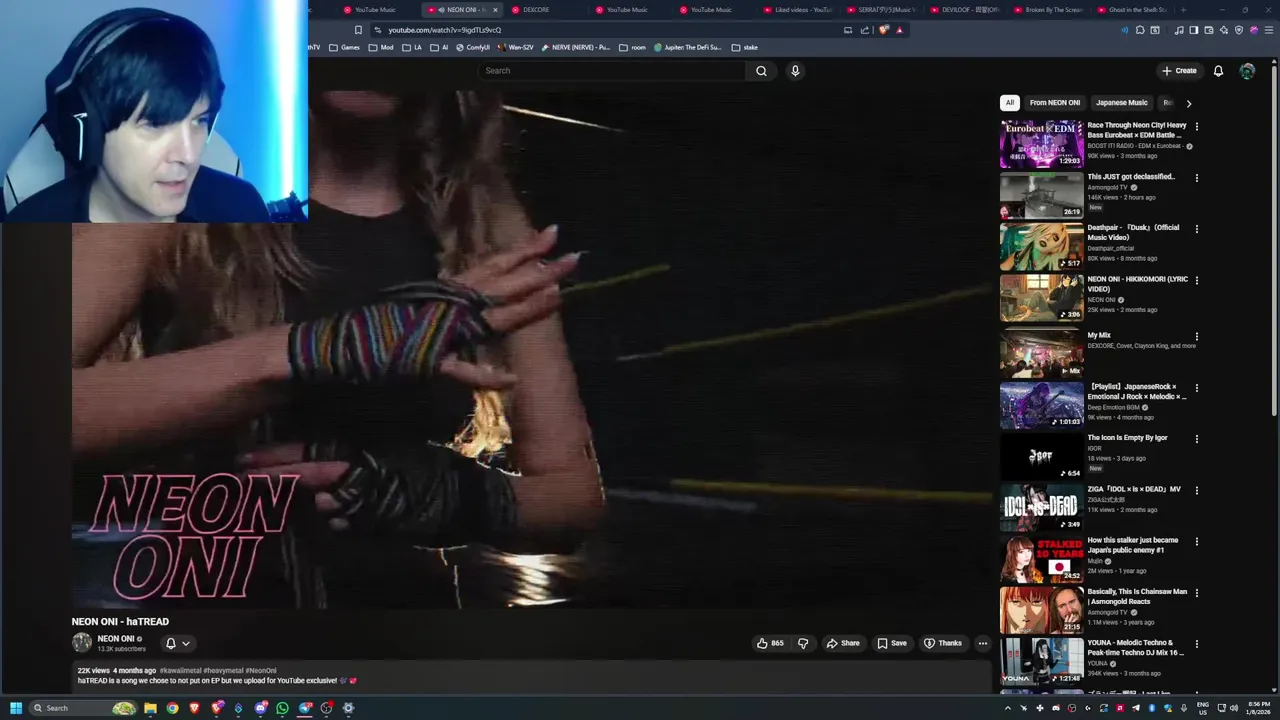Image resolution: width=1280 pixels, height=720 pixels.
Task: Open options menu for The Icon Is Empty
Action: pos(1196,439)
